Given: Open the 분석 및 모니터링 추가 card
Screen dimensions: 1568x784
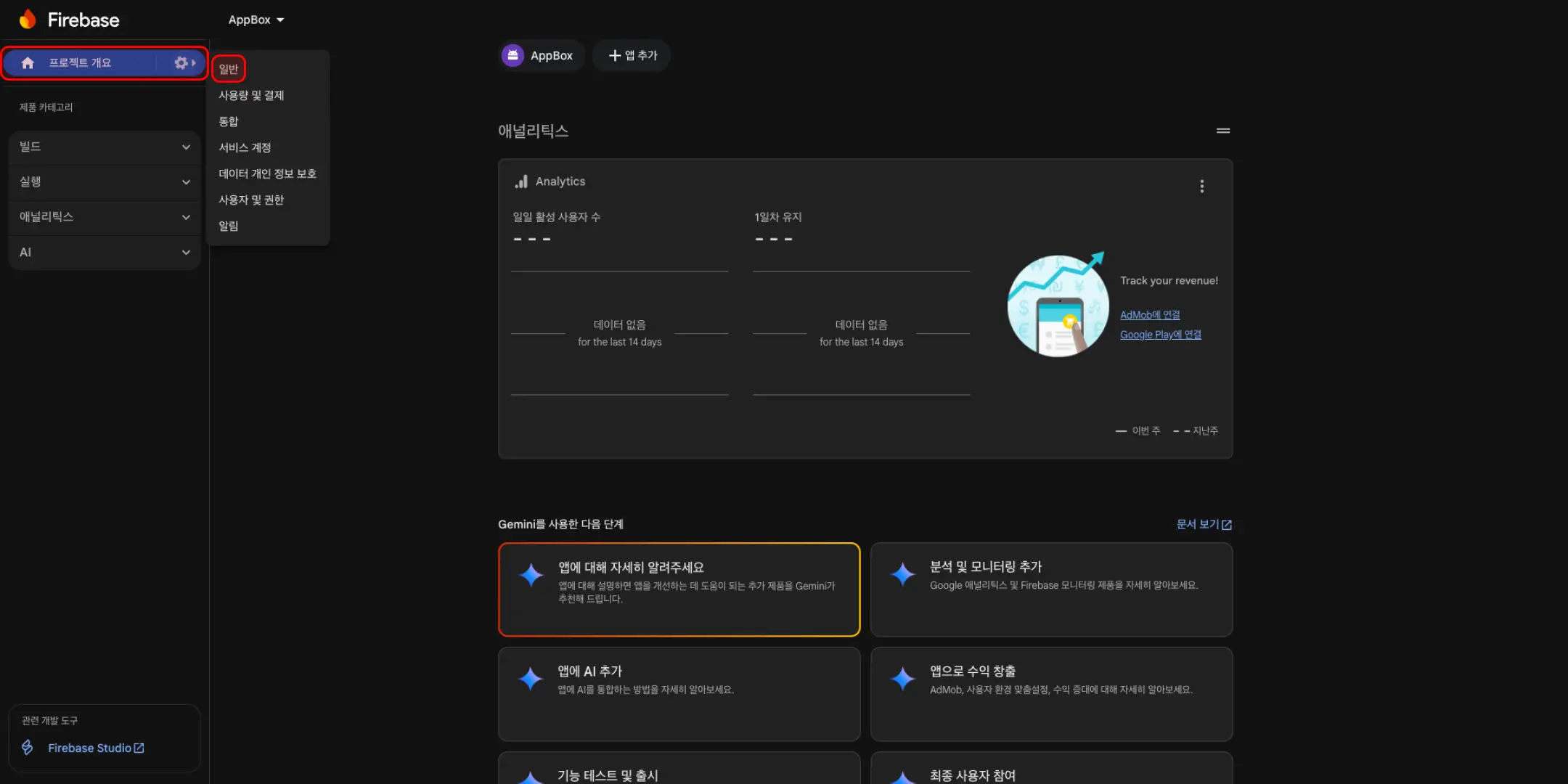Looking at the screenshot, I should point(1052,589).
